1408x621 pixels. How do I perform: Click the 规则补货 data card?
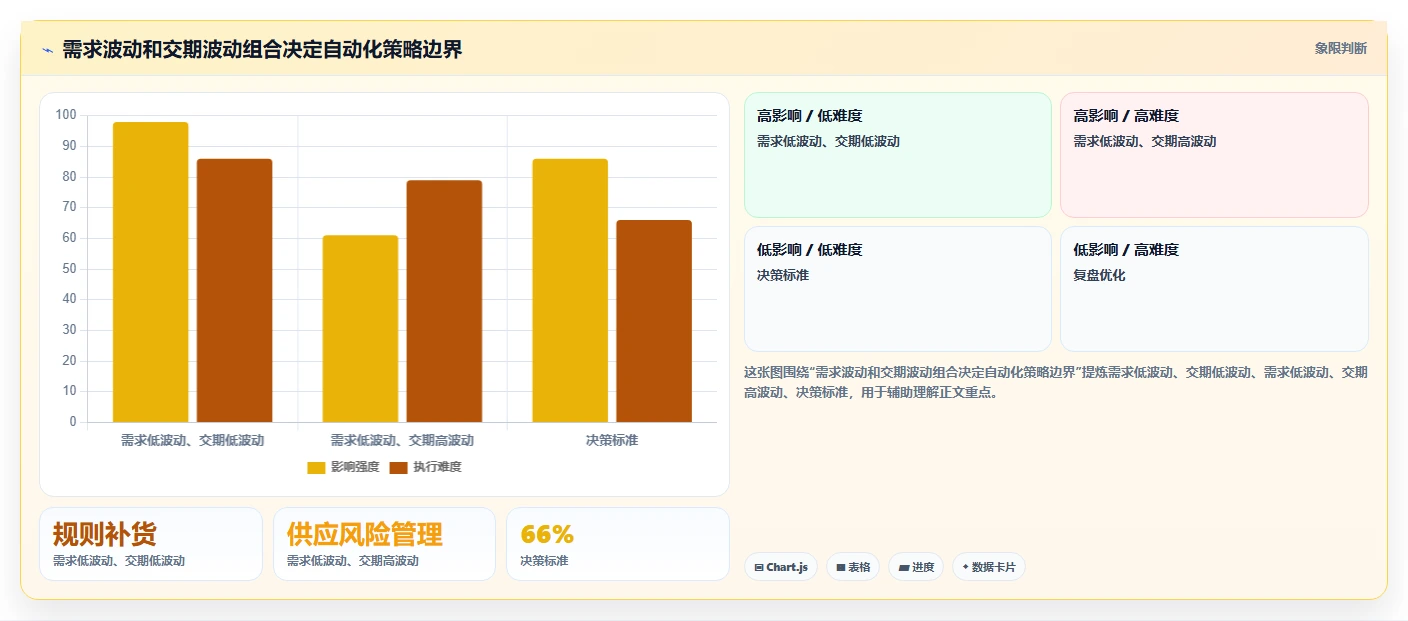tap(151, 544)
